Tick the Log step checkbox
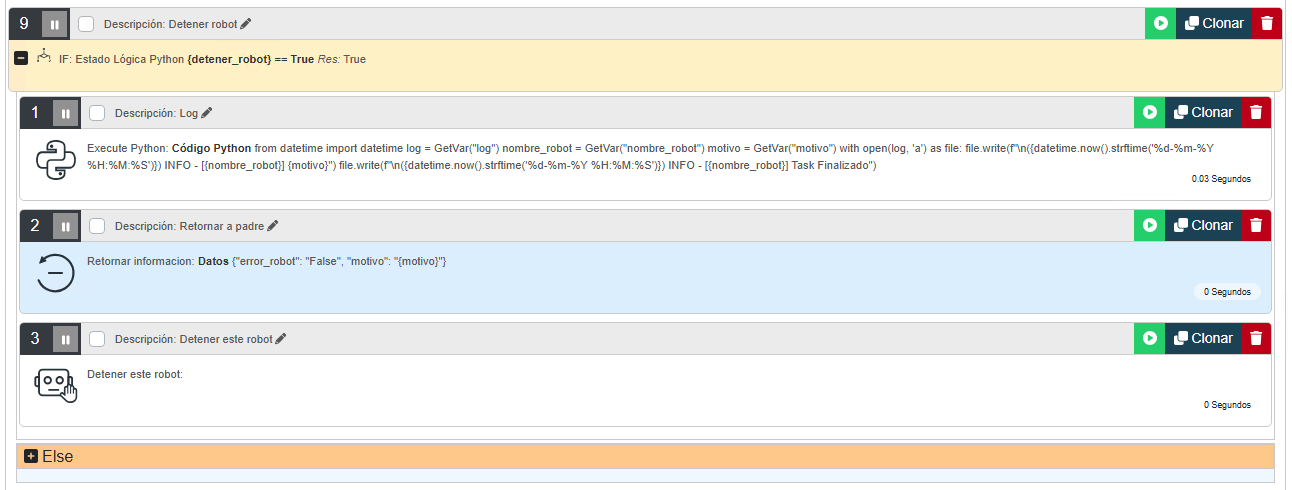 pyautogui.click(x=97, y=113)
